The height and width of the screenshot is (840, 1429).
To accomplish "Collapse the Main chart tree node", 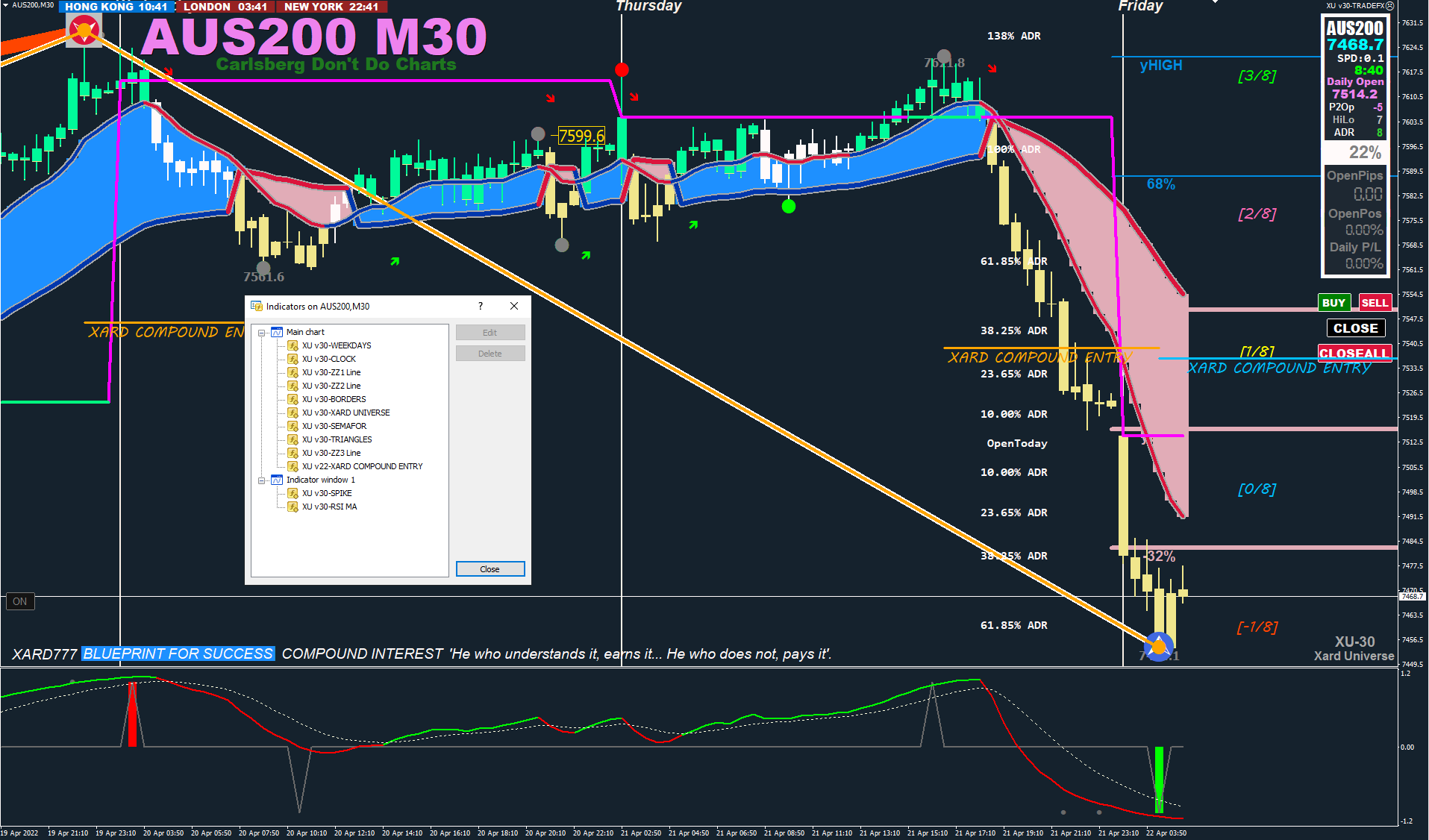I will coord(262,333).
